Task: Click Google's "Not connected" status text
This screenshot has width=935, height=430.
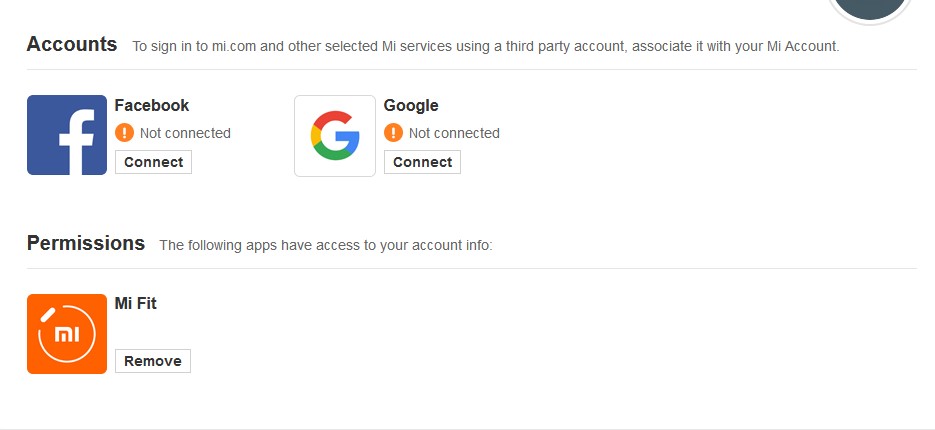Action: pos(454,133)
